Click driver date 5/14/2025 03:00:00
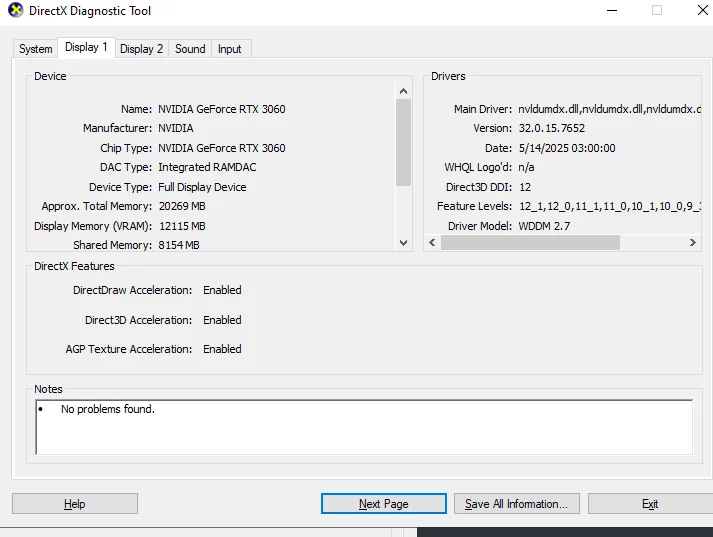Image resolution: width=713 pixels, height=537 pixels. pos(567,148)
